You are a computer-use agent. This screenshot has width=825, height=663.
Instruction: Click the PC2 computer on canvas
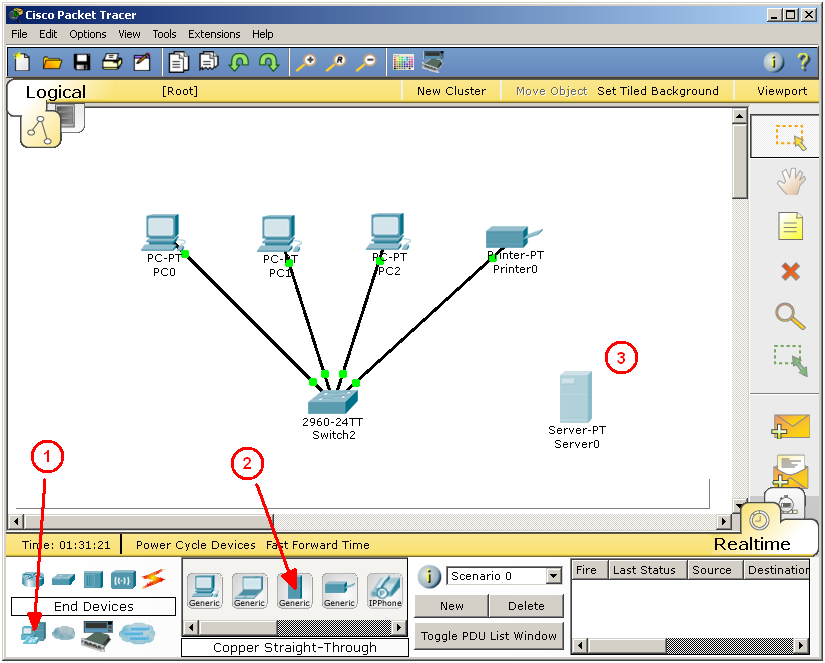click(388, 232)
